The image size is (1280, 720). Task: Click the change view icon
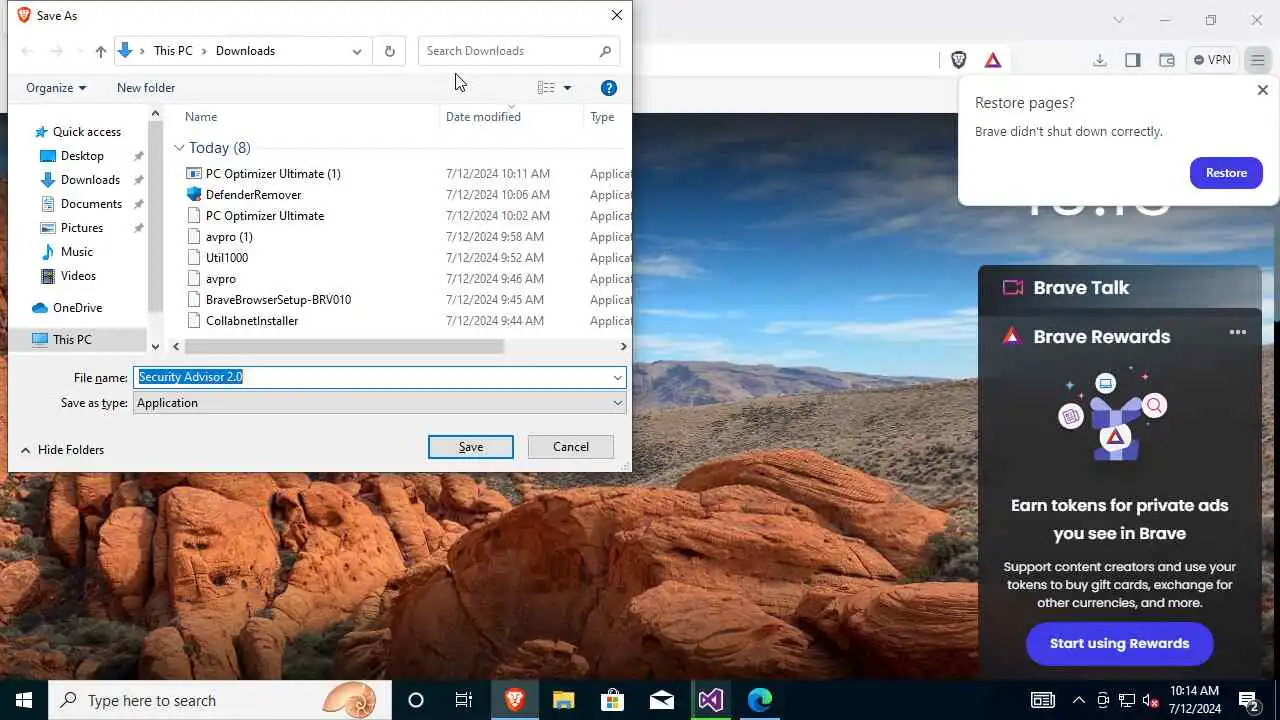point(546,88)
